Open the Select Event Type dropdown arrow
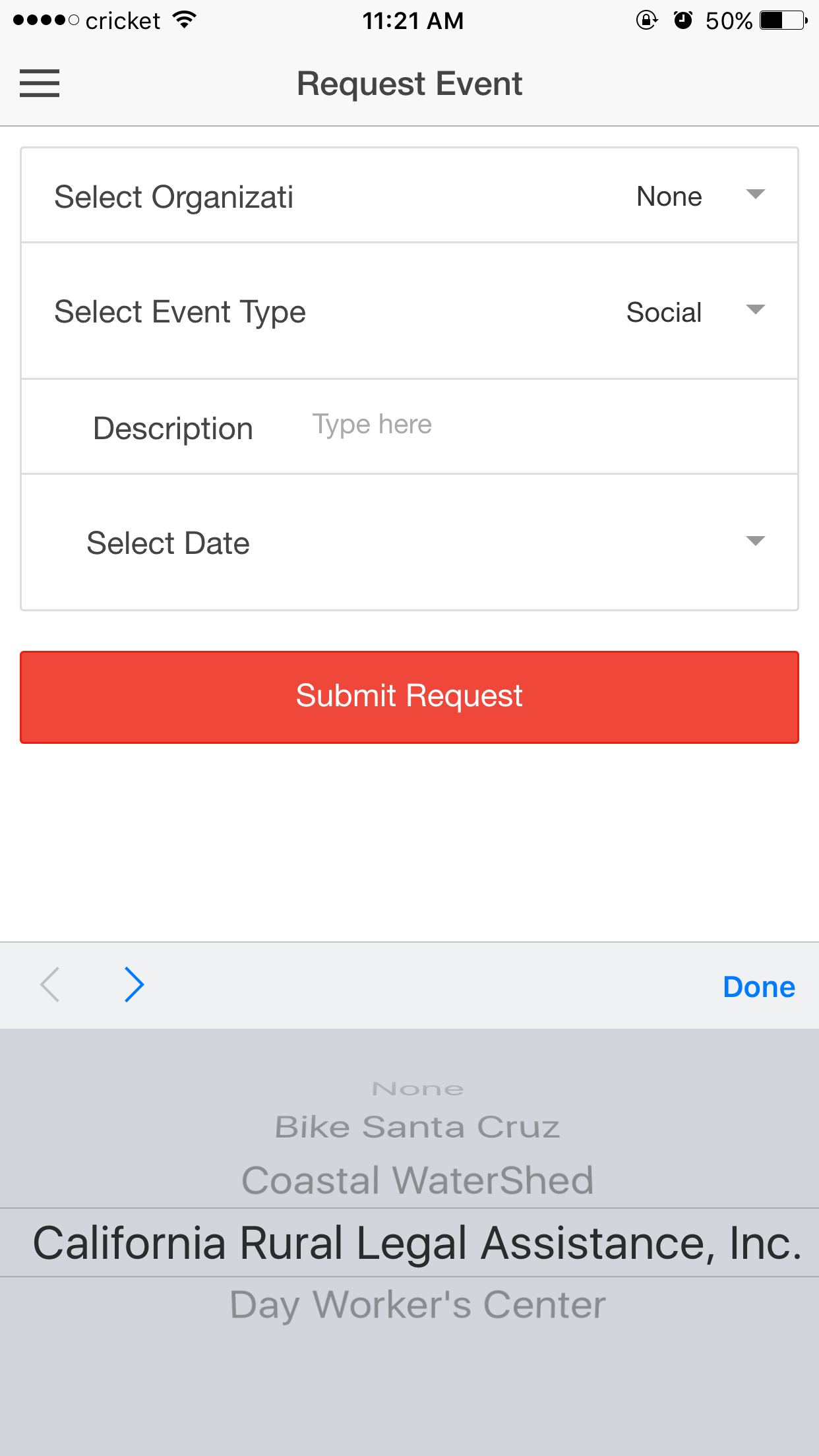 click(755, 309)
